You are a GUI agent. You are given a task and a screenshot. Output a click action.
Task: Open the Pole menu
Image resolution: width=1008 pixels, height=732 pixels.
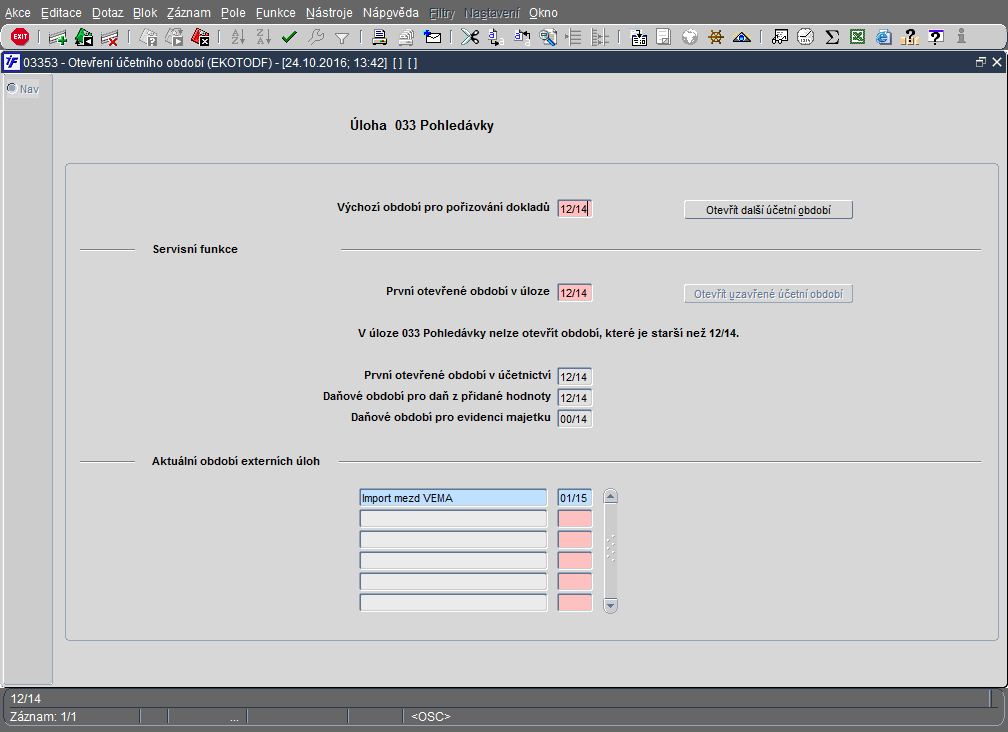233,13
